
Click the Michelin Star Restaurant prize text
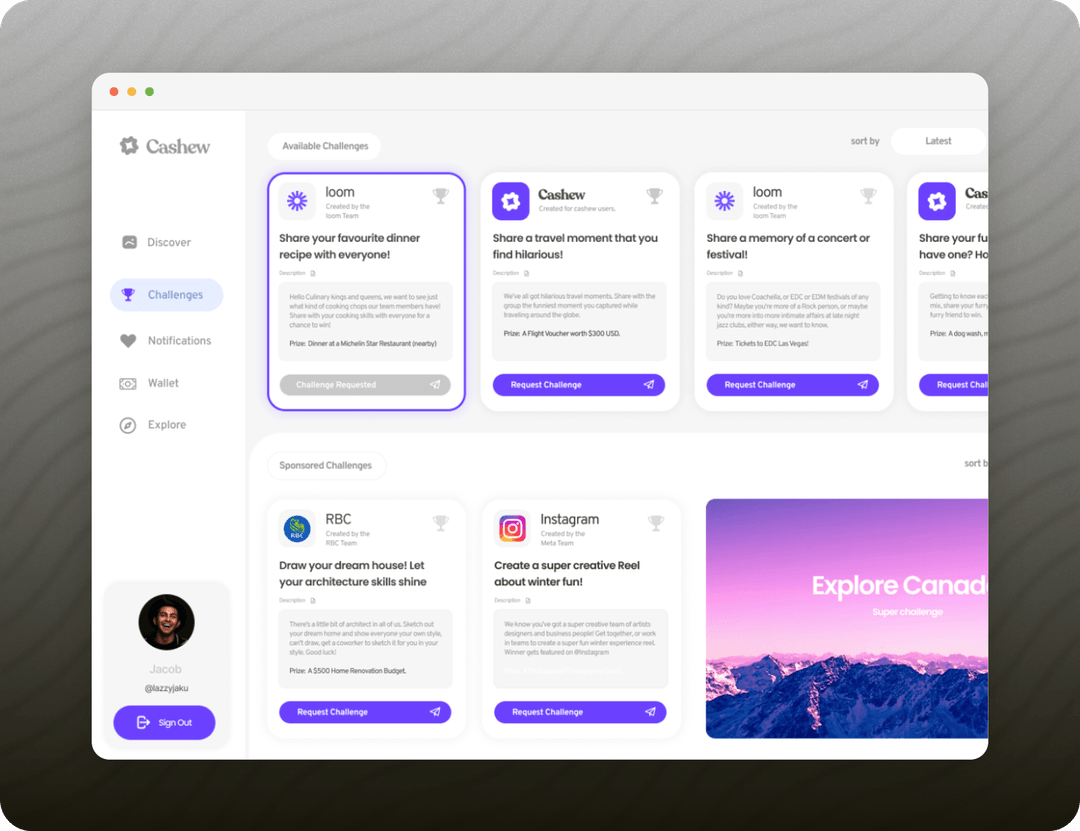pyautogui.click(x=363, y=344)
